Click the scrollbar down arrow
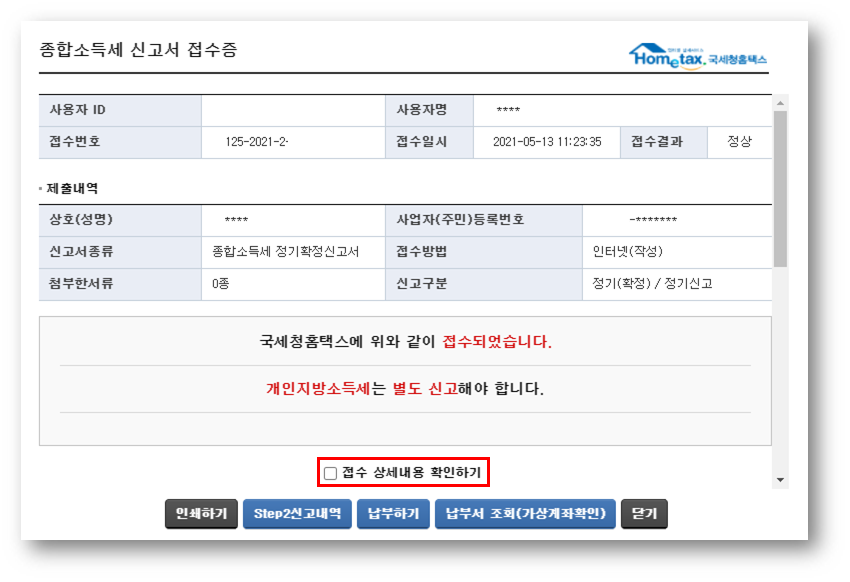The width and height of the screenshot is (850, 582). coord(780,480)
